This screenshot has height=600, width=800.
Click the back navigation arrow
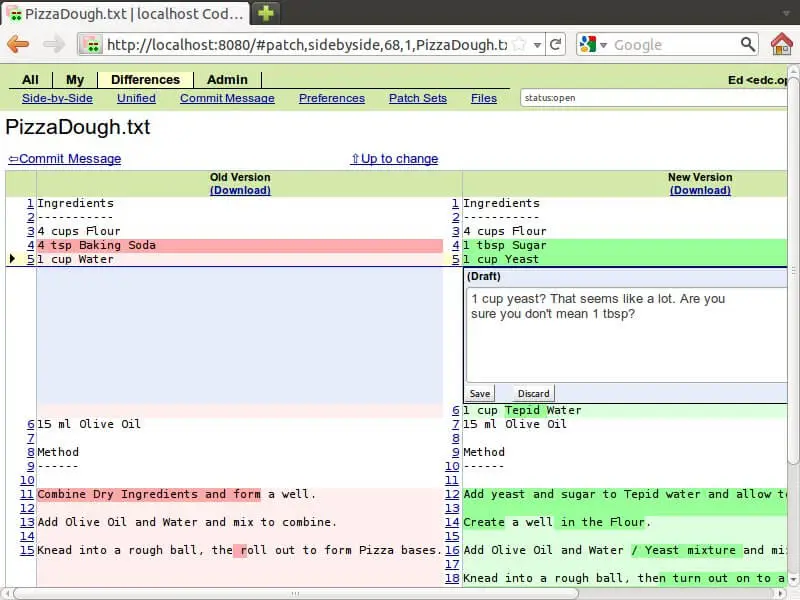19,44
